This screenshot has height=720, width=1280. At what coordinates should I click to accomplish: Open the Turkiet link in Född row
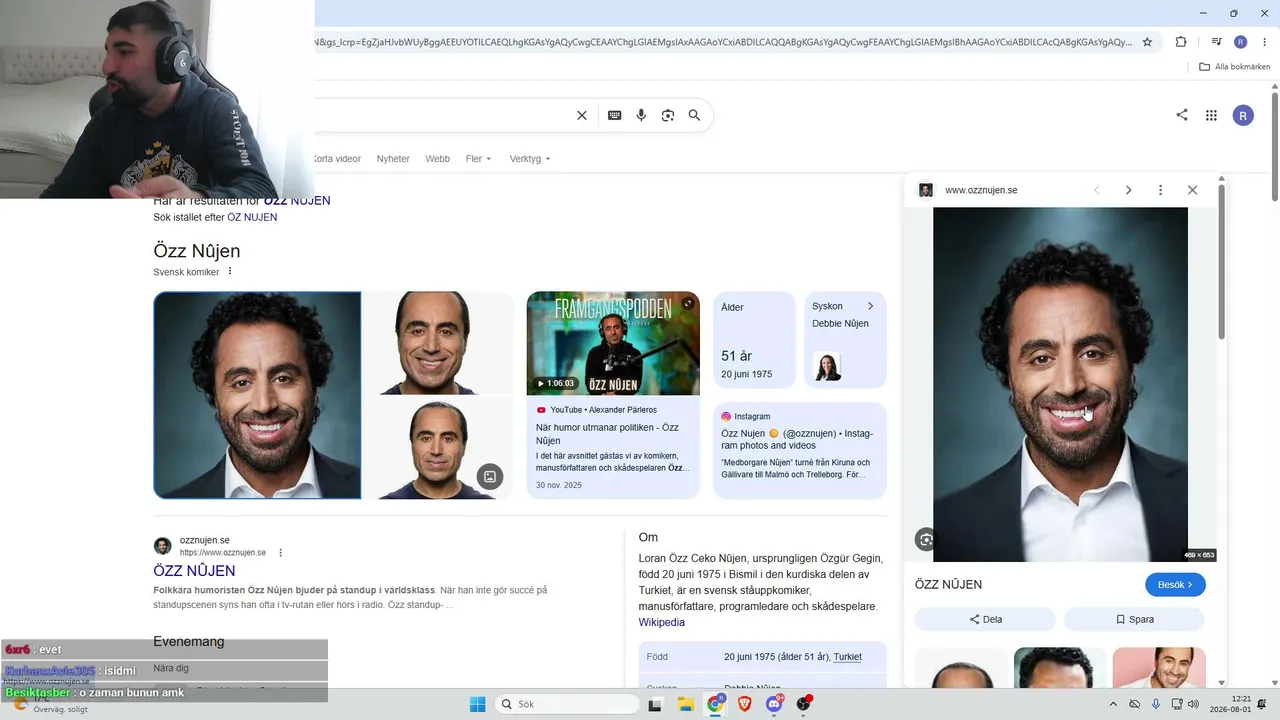point(847,657)
